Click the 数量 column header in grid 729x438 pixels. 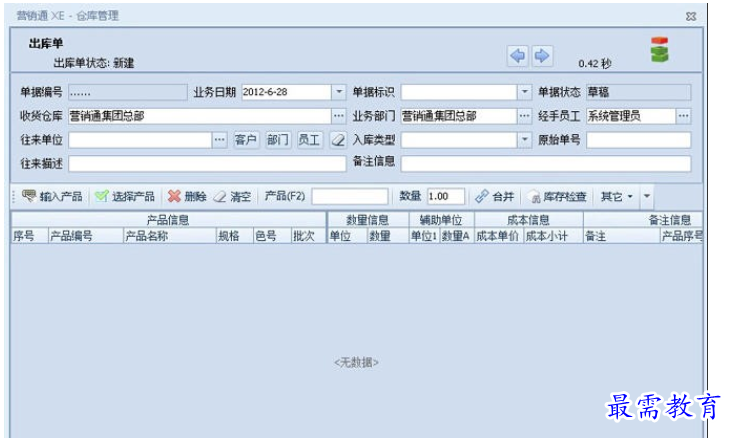tap(388, 236)
